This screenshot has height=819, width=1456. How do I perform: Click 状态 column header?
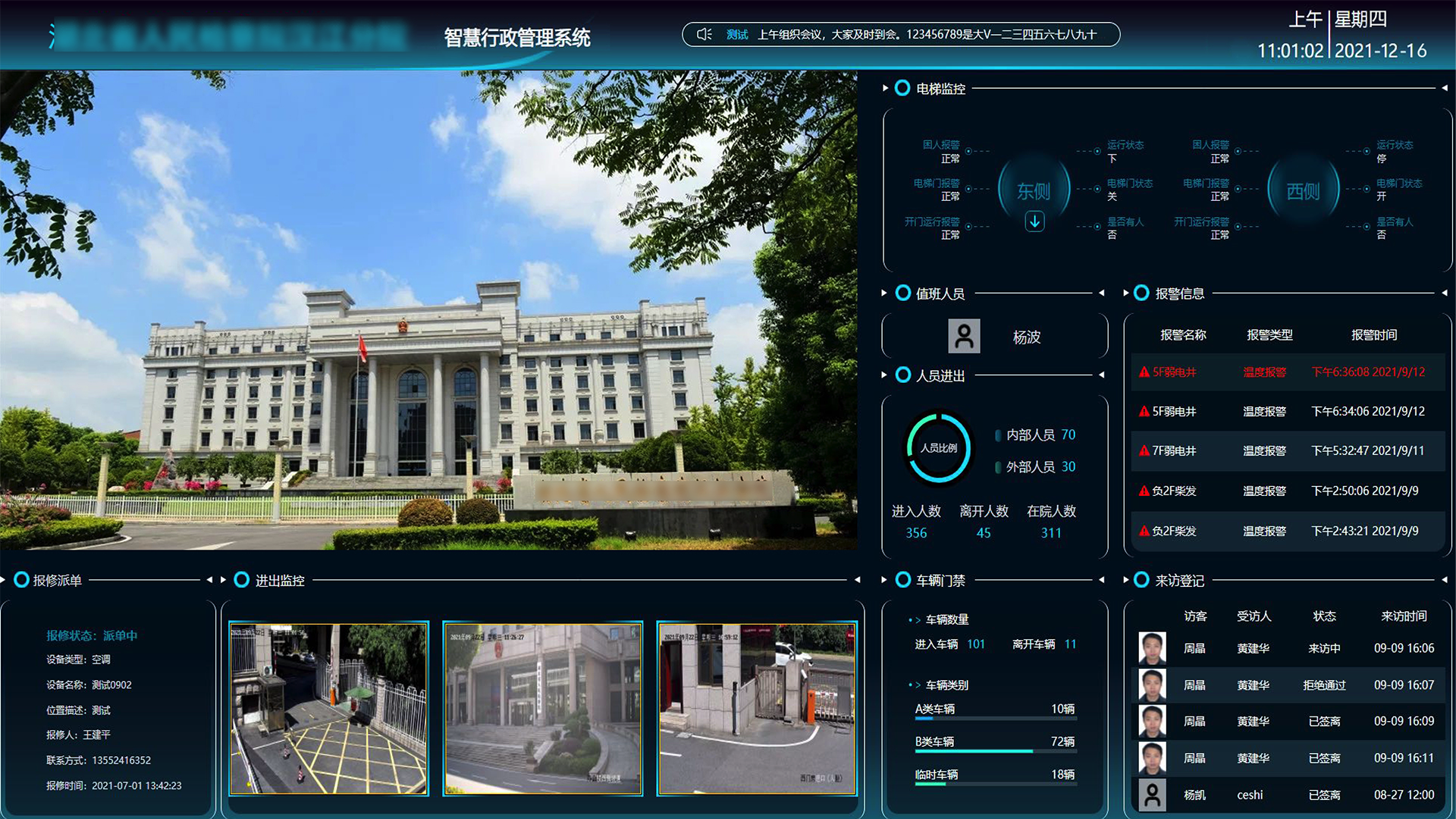coord(1324,616)
